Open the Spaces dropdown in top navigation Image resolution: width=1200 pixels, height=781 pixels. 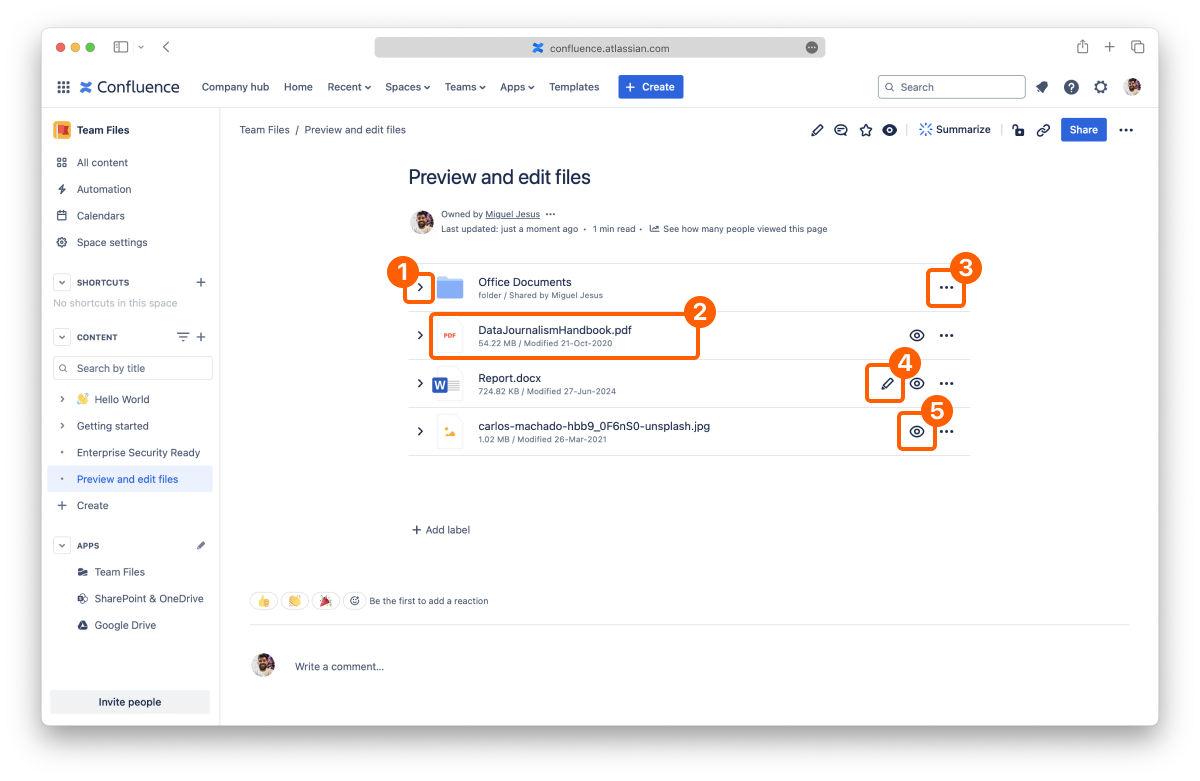tap(407, 87)
